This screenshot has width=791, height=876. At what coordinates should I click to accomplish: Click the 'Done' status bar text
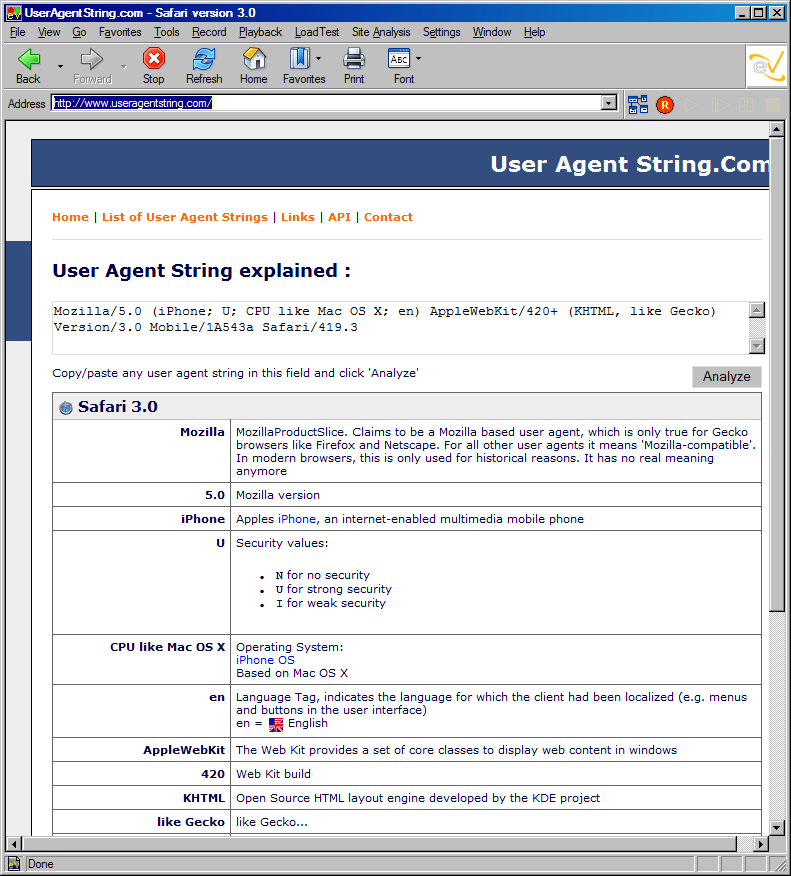click(41, 864)
